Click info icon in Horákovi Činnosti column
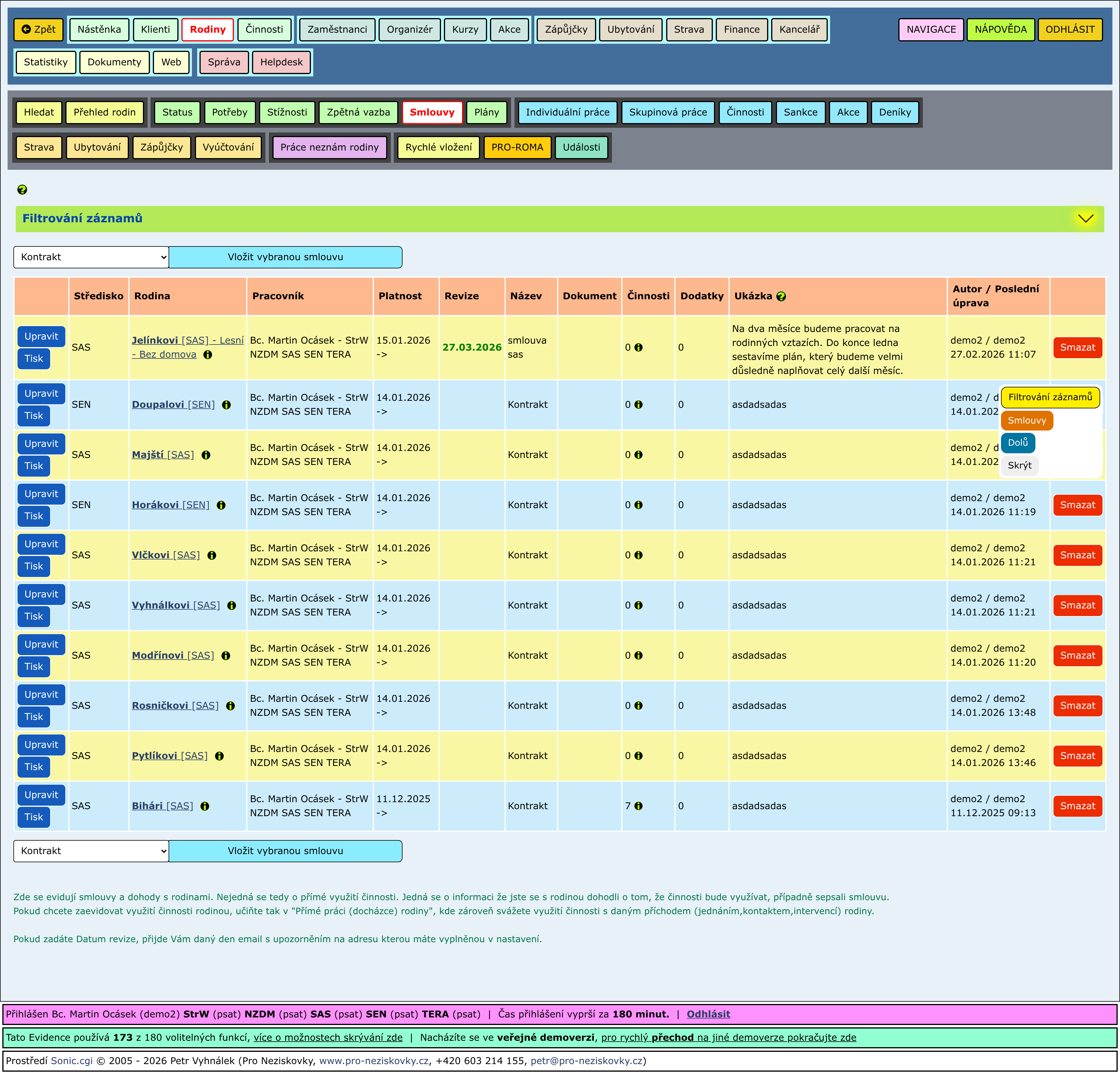Viewport: 1120px width, 1088px height. pos(638,505)
